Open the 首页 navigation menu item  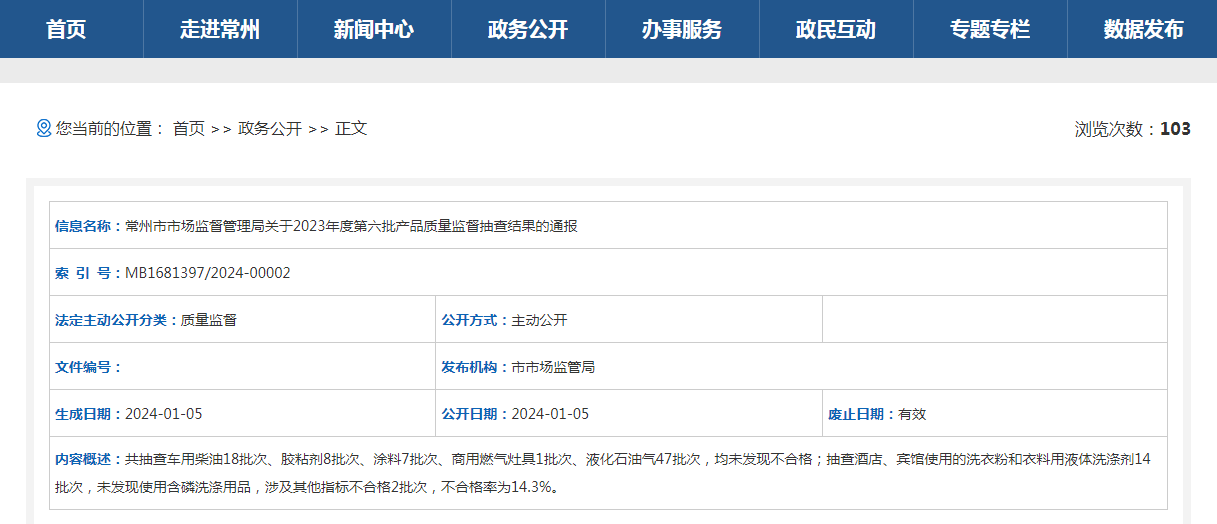66,29
